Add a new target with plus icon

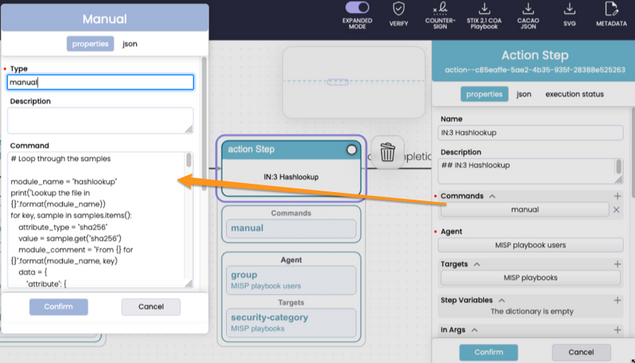617,264
